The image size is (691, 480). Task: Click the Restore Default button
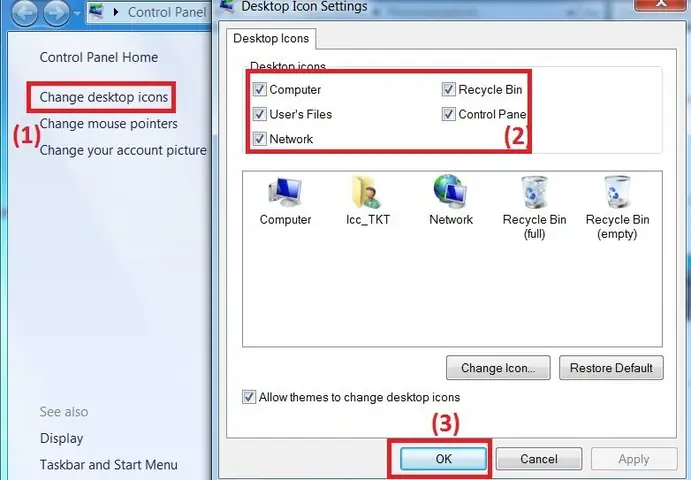[611, 368]
